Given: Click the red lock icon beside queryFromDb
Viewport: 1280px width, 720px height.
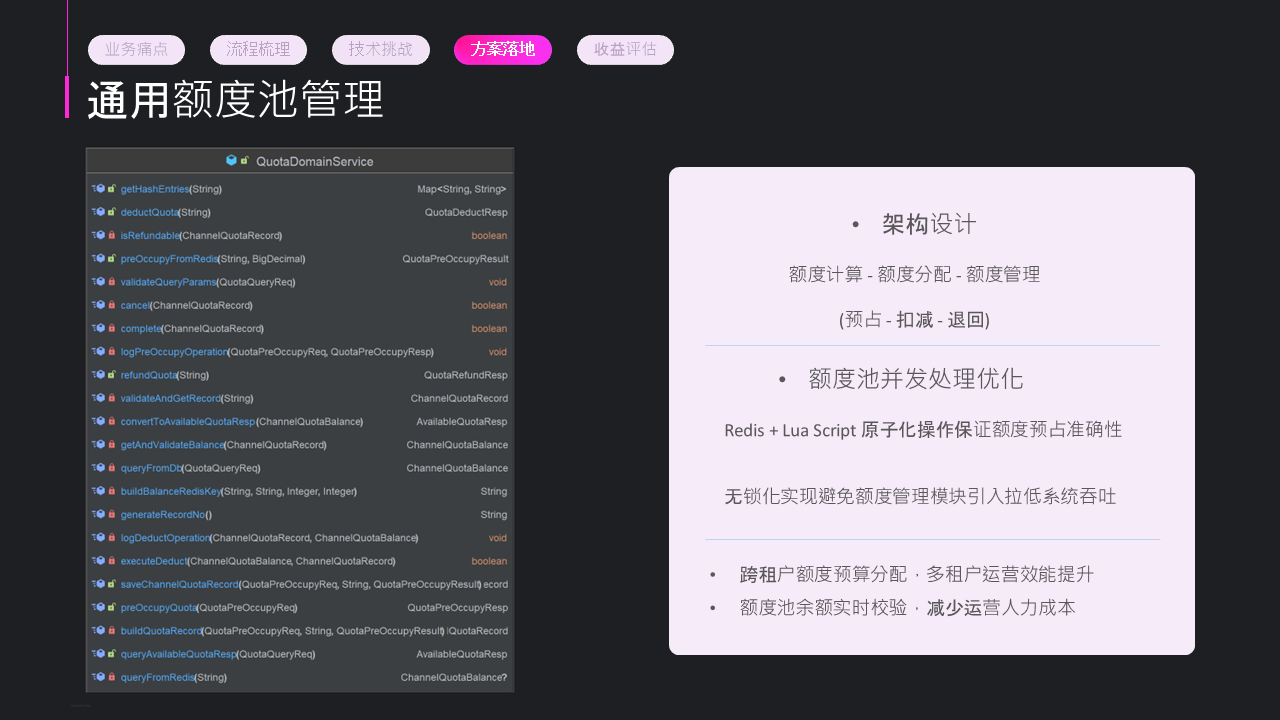Looking at the screenshot, I should point(112,468).
